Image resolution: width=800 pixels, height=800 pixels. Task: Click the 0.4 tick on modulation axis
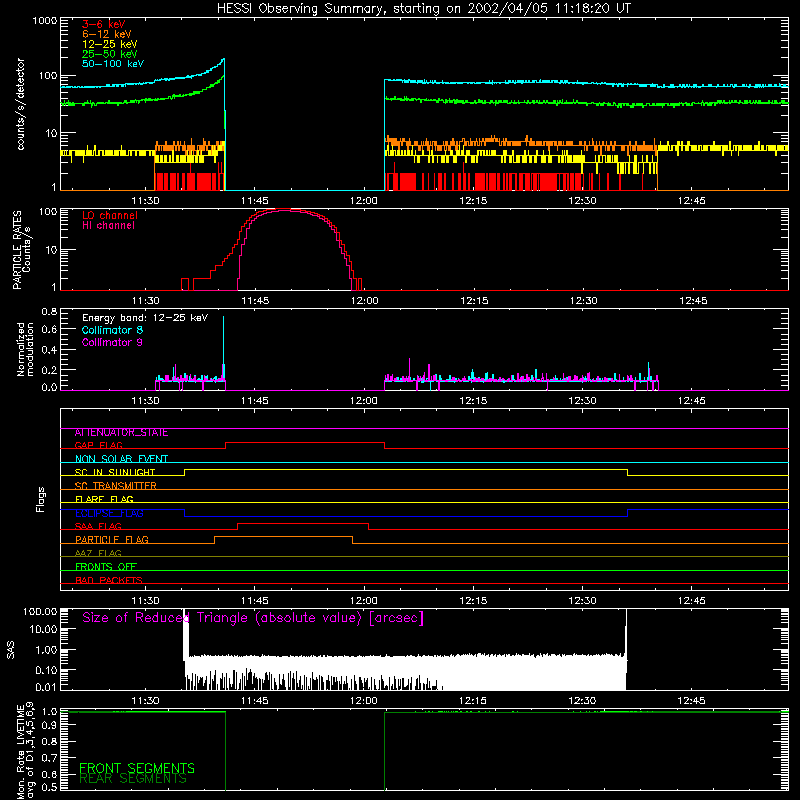[49, 350]
